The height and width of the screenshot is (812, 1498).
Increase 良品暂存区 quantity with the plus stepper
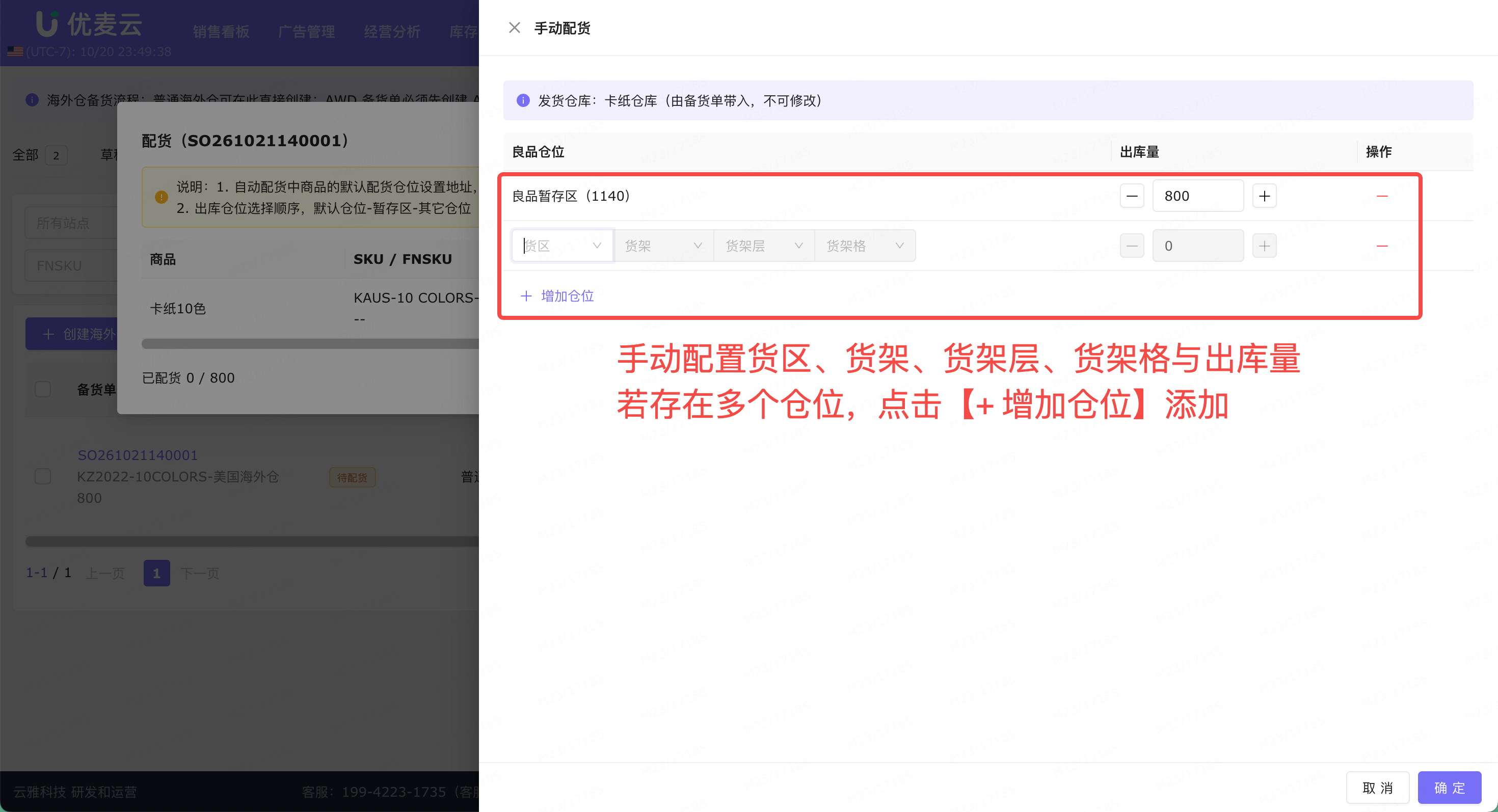1264,196
